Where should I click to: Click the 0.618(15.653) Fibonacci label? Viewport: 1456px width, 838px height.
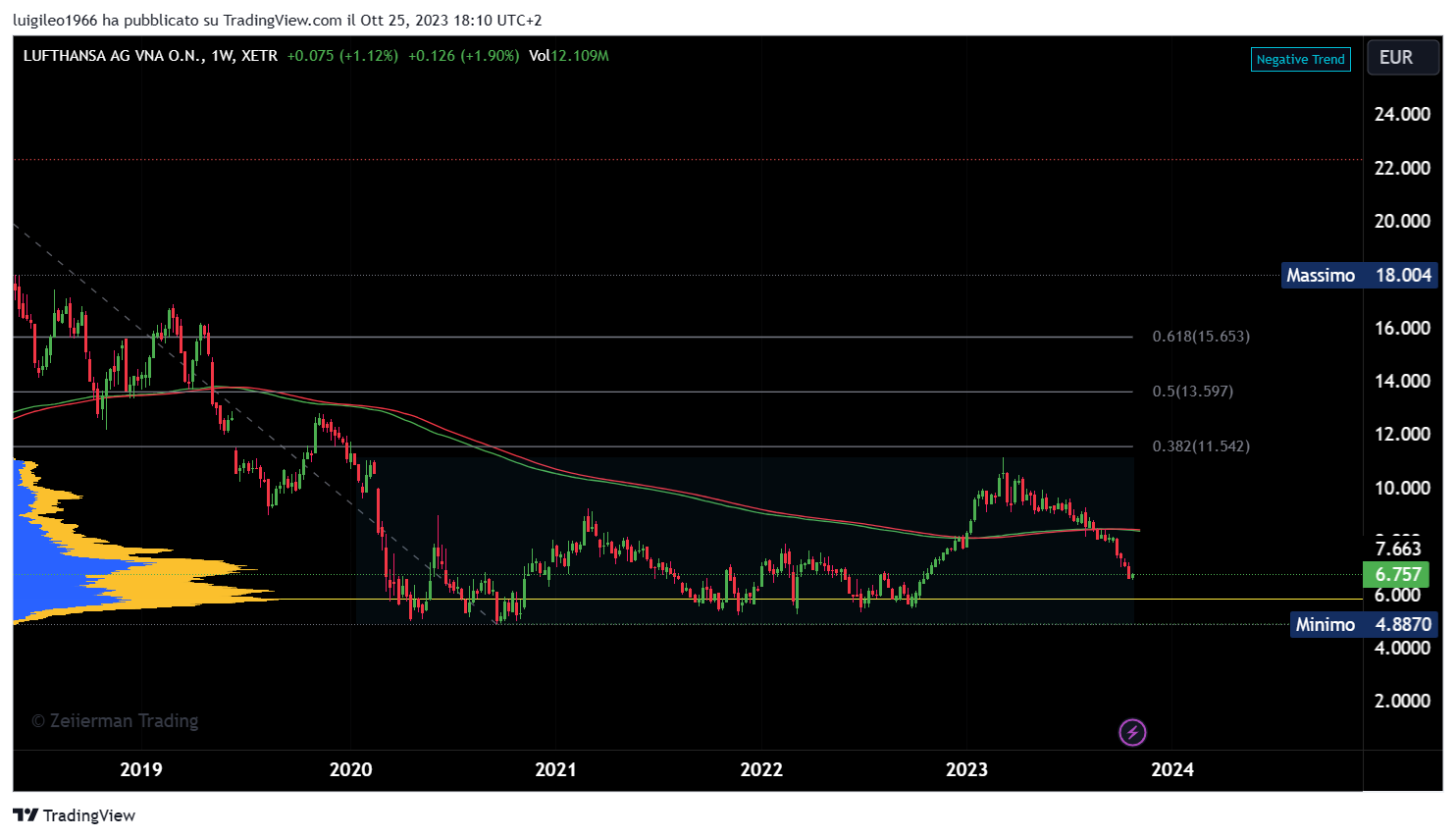pyautogui.click(x=1201, y=337)
